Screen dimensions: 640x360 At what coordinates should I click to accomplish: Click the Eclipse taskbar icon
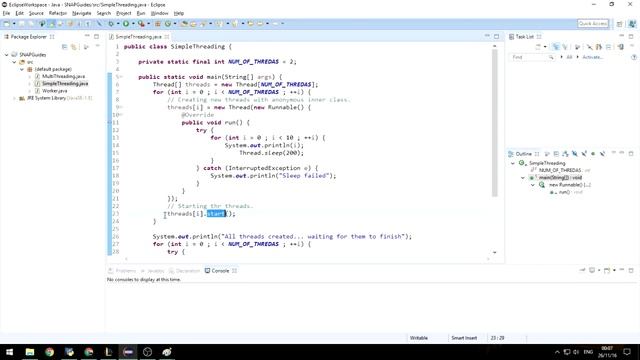(128, 352)
